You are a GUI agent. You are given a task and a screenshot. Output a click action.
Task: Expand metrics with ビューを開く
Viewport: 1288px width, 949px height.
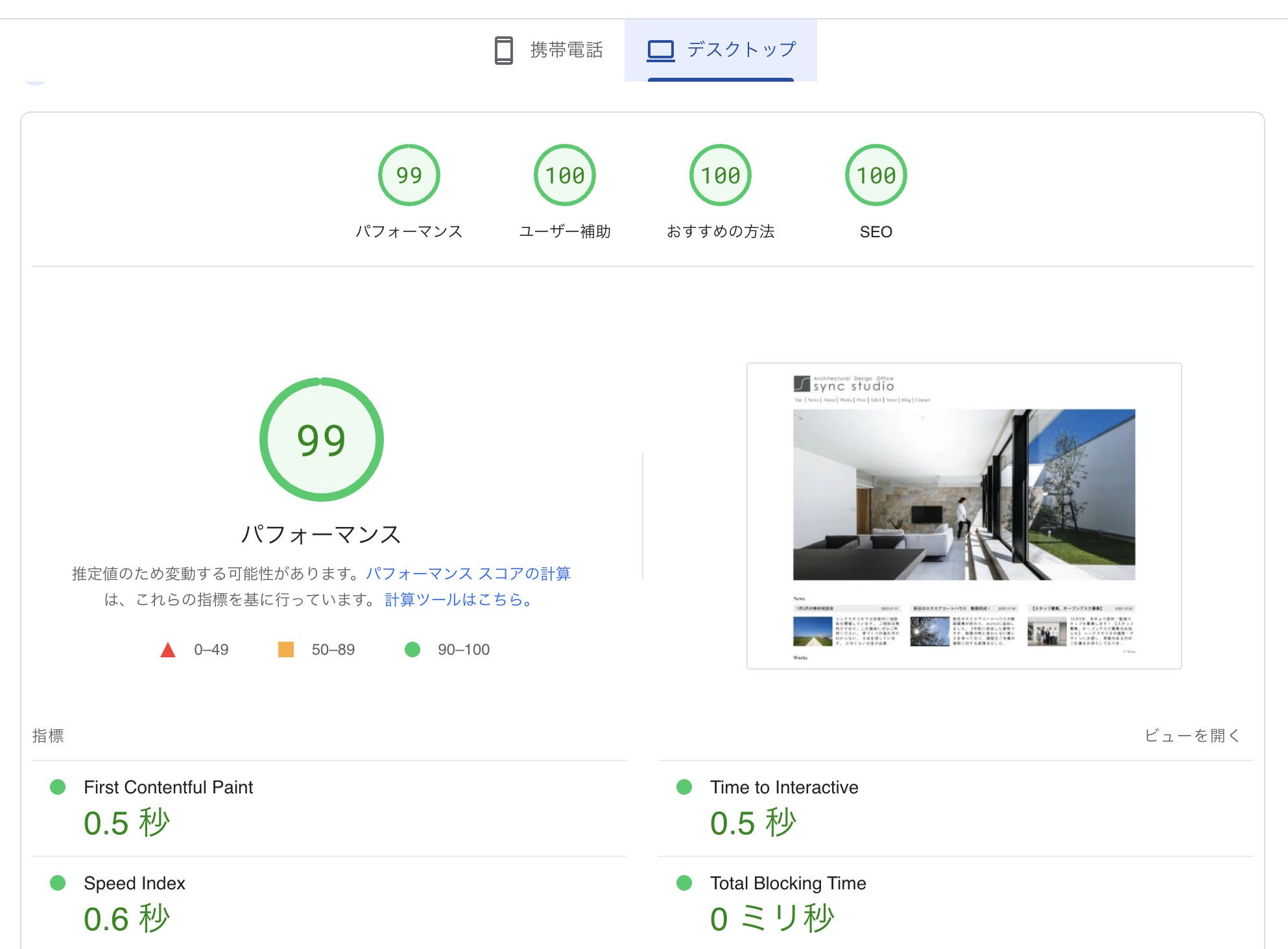(x=1191, y=736)
